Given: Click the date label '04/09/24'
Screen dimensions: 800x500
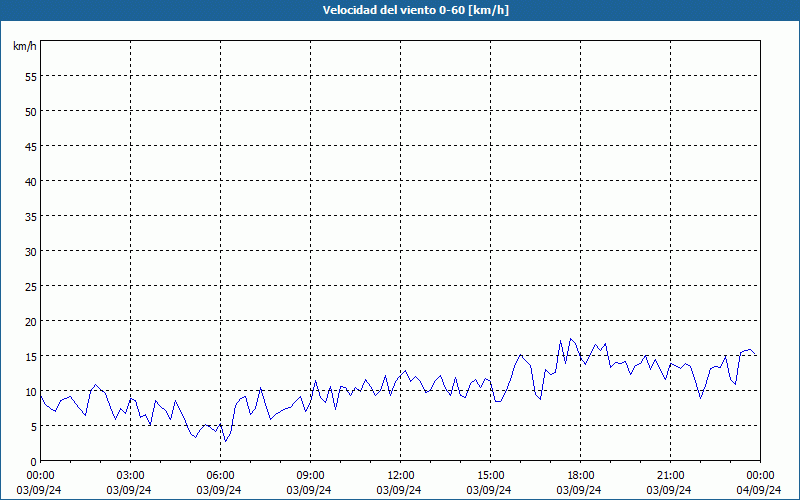Looking at the screenshot, I should pos(759,490).
